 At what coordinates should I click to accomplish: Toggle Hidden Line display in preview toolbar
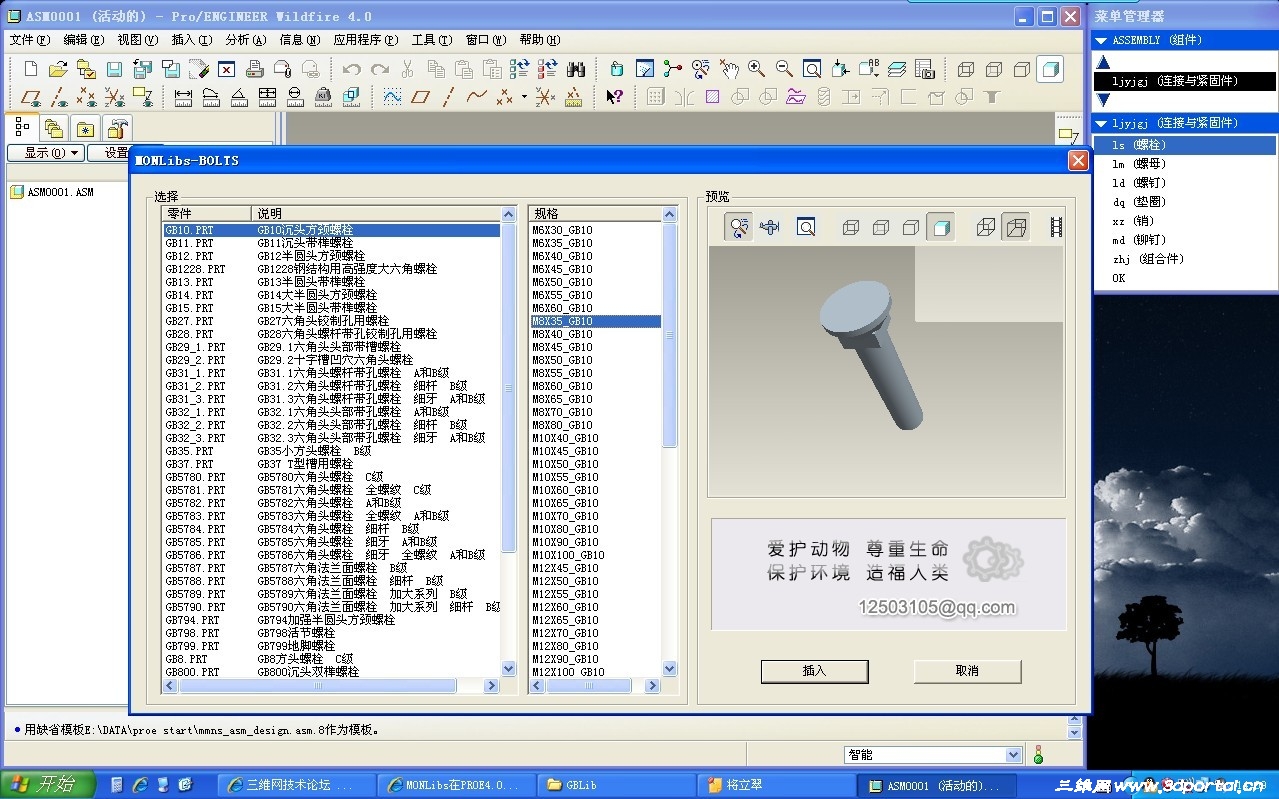click(881, 227)
